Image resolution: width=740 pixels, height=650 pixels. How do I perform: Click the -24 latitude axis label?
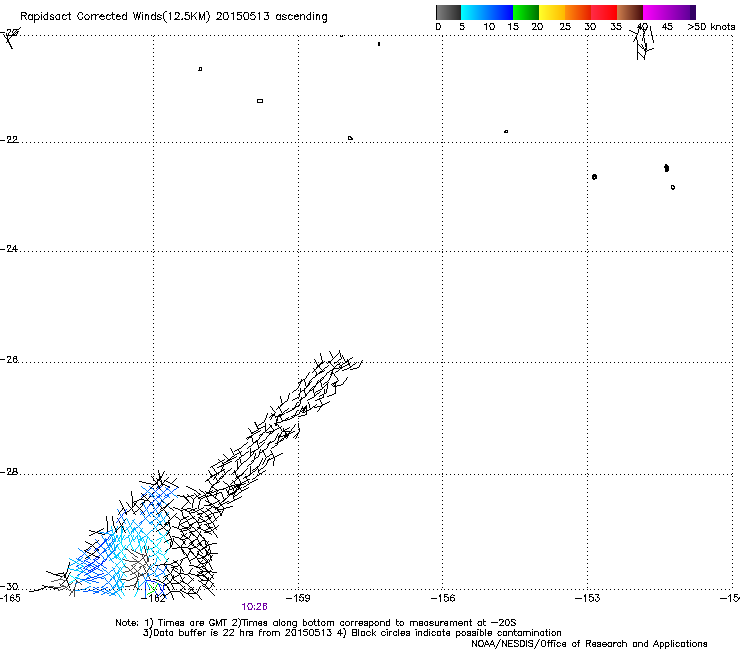click(9, 249)
